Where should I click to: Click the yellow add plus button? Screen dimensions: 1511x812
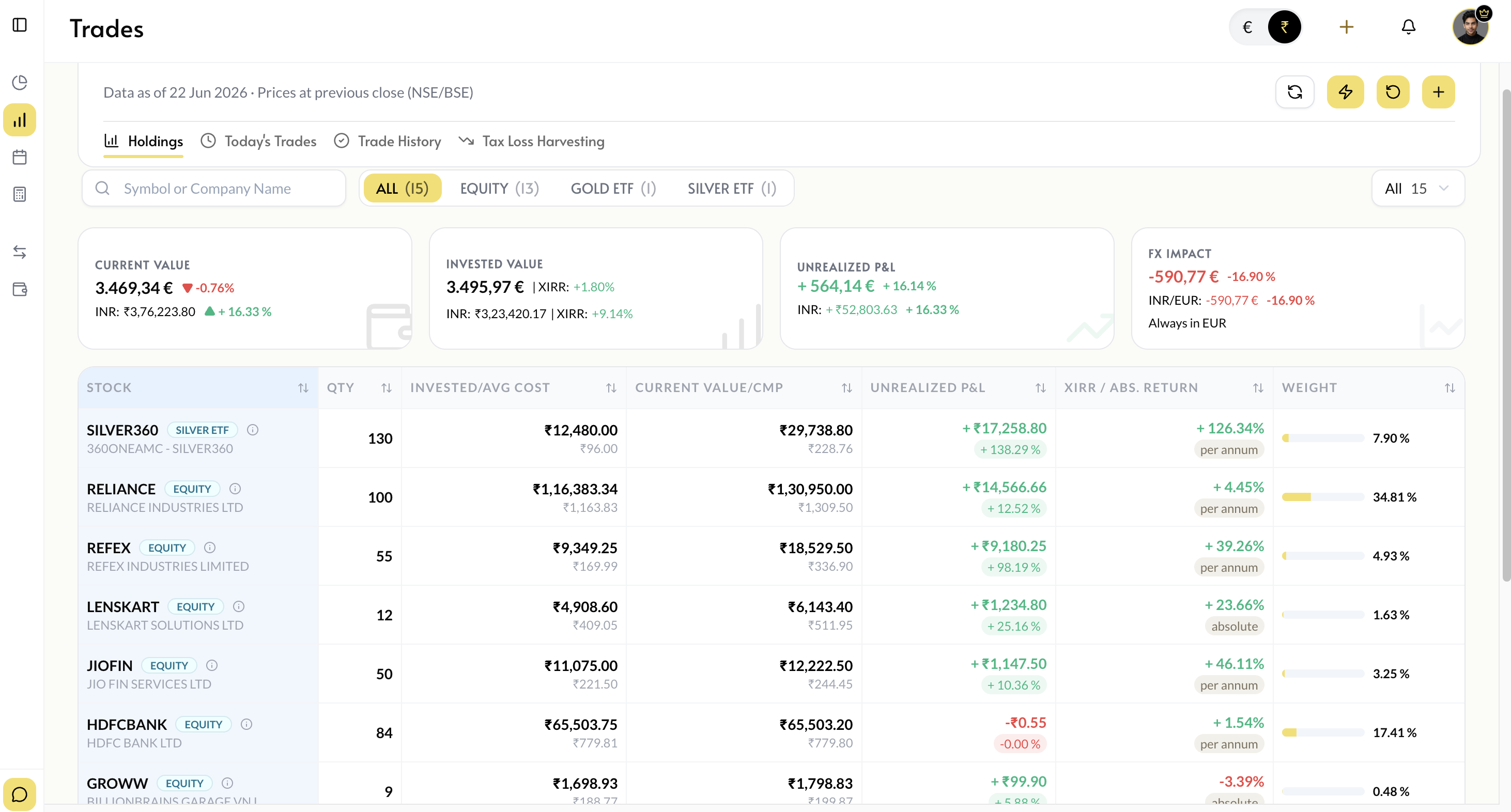(x=1438, y=92)
